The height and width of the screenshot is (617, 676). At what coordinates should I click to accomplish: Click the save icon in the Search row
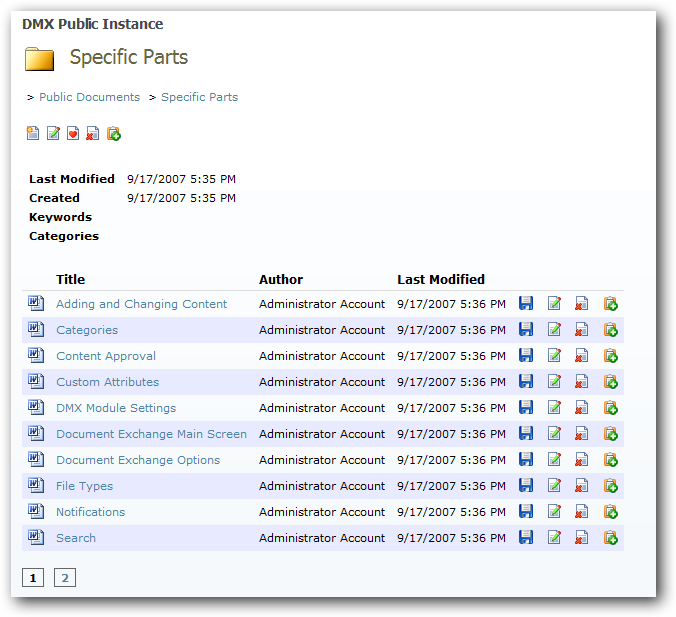(526, 538)
